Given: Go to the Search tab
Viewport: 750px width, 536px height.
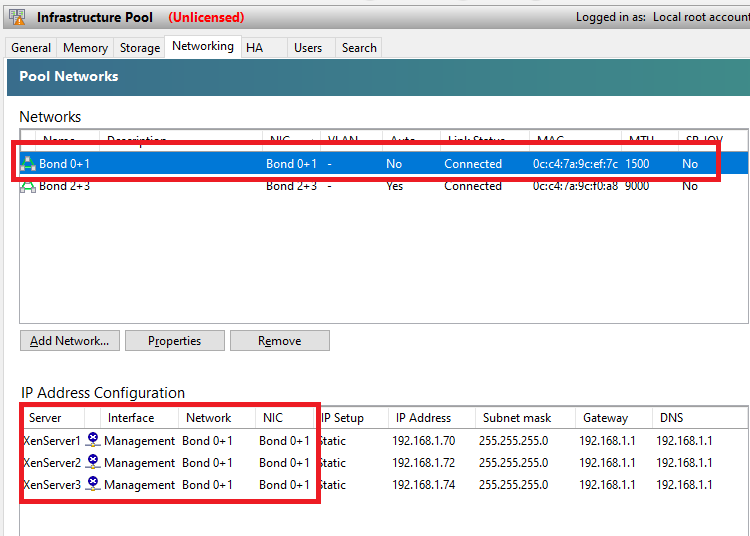Looking at the screenshot, I should click(359, 48).
